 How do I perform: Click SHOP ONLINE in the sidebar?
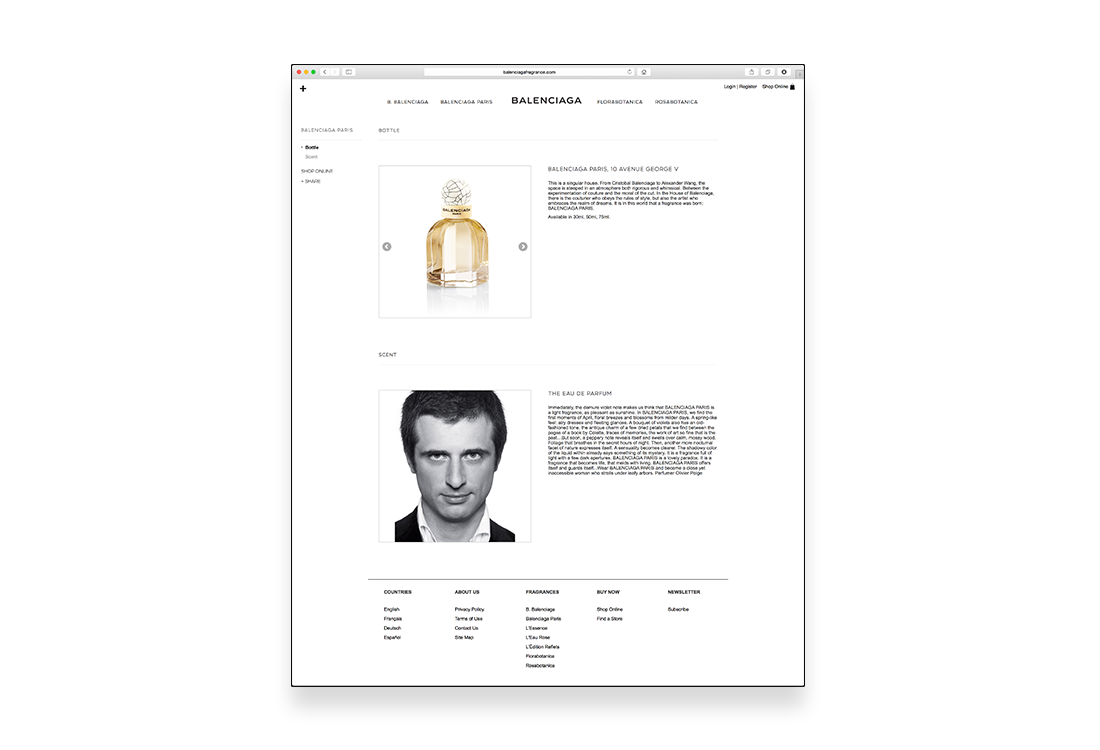coord(317,171)
